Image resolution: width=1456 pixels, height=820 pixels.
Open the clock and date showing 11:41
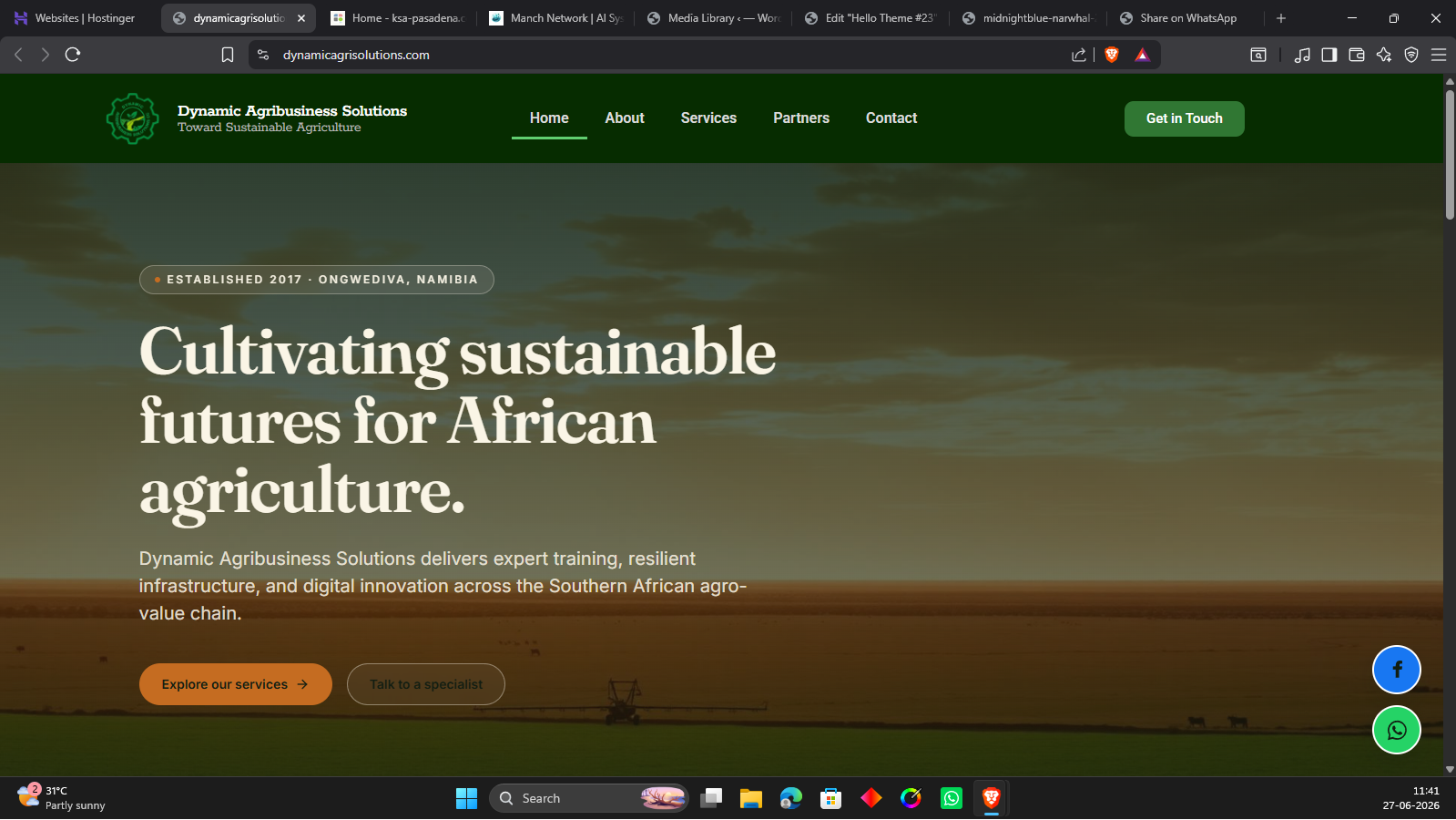click(x=1410, y=798)
